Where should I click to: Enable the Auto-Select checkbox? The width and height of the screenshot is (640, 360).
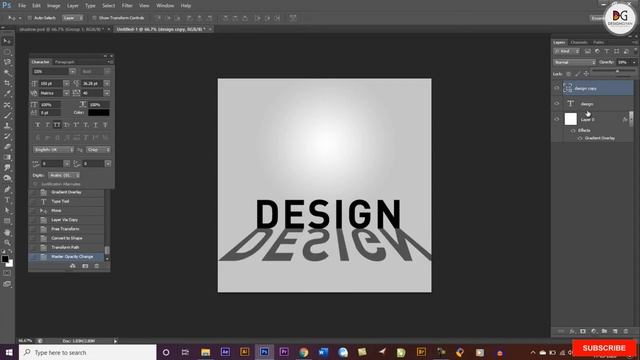click(x=29, y=18)
